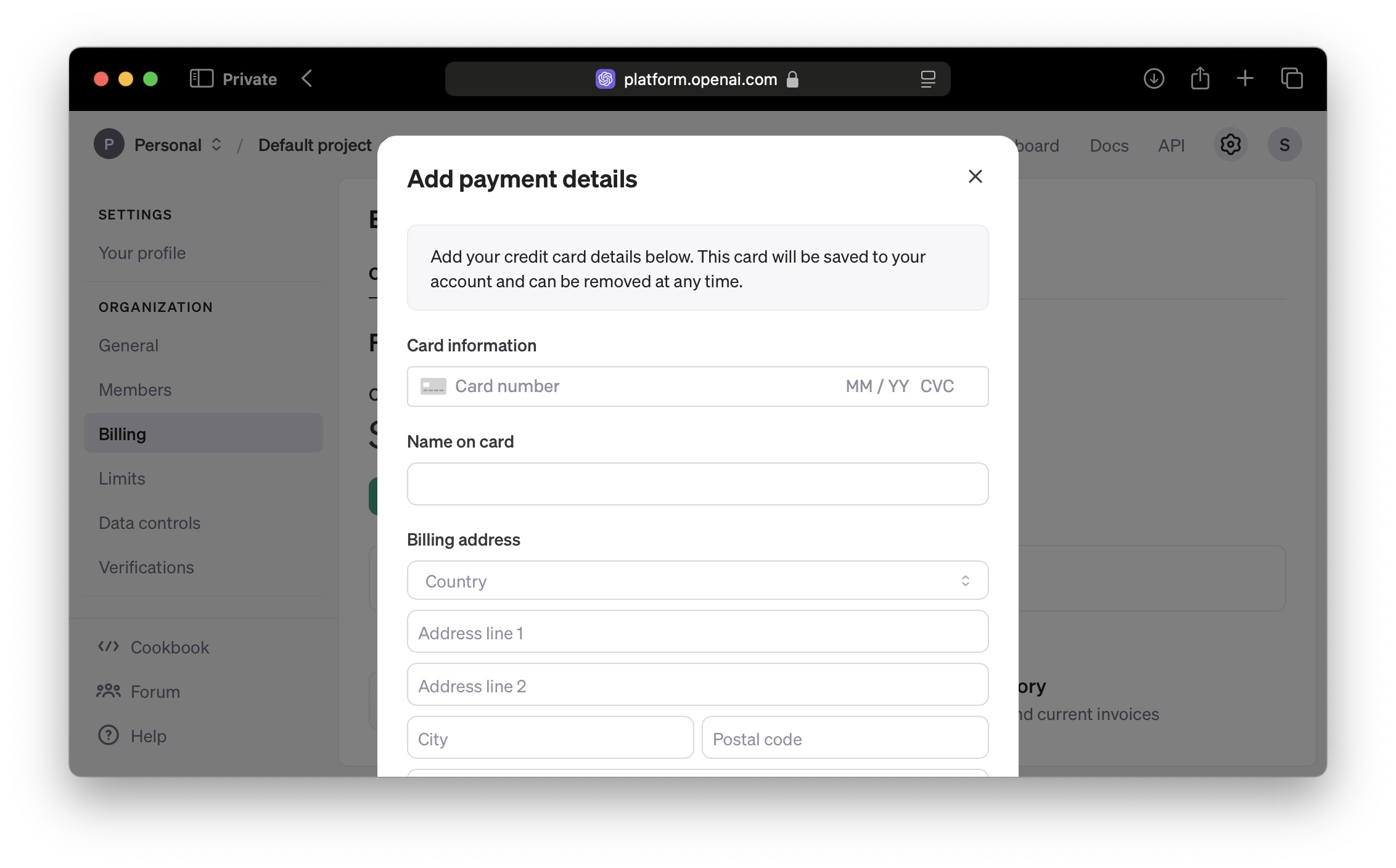This screenshot has width=1396, height=868.
Task: Click the Country dropdown chevron arrows
Action: click(x=965, y=581)
